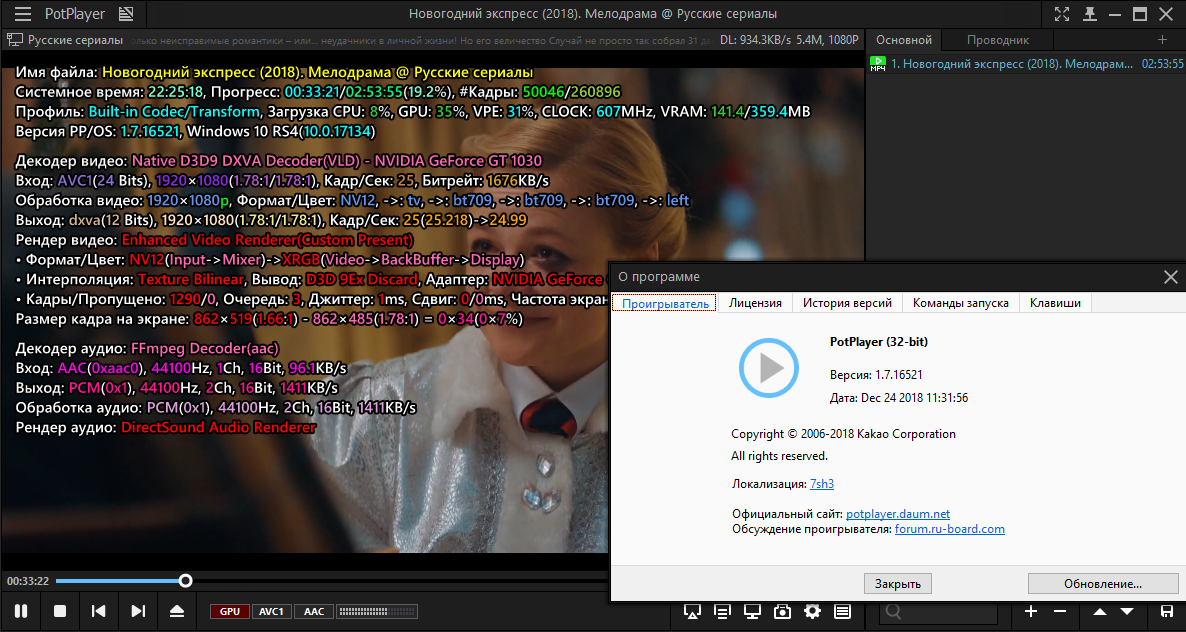
Task: Toggle the playlist panel icon
Action: 843,611
